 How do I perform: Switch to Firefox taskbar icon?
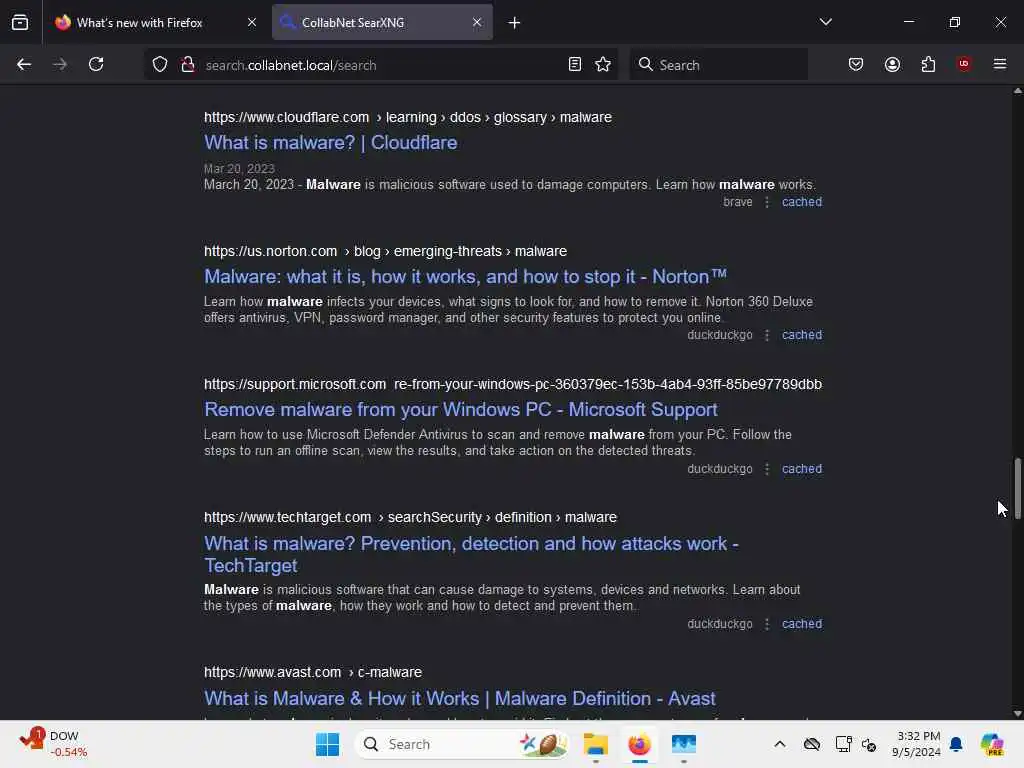(x=639, y=744)
